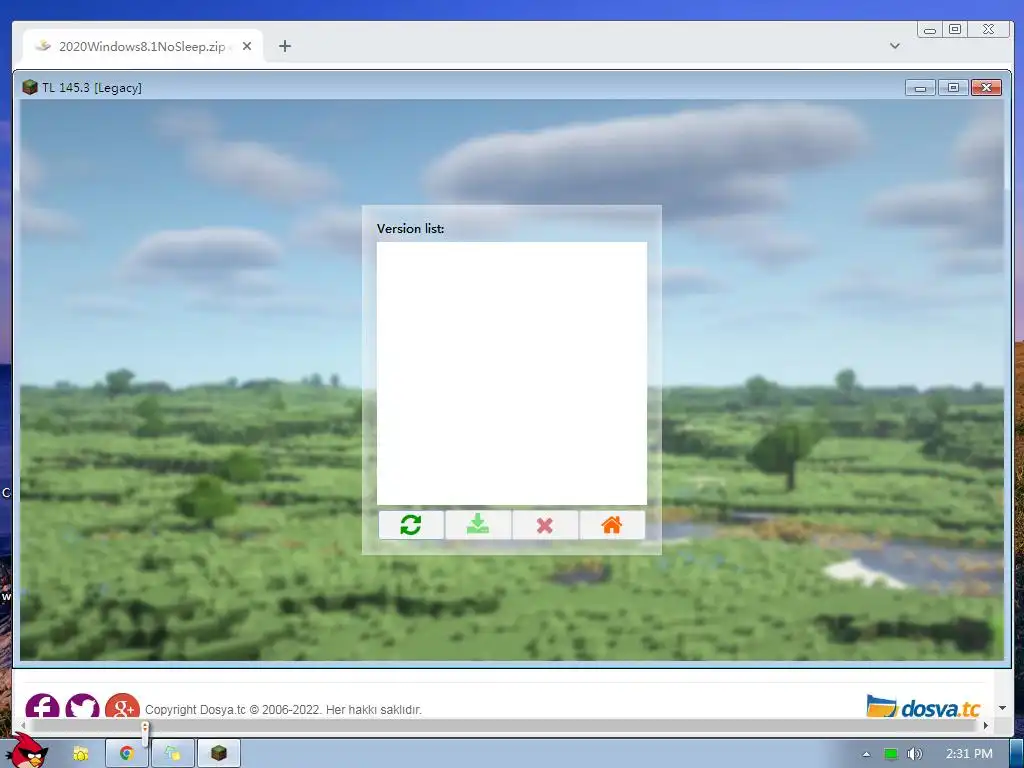
Task: Open the volume speaker tray icon
Action: 915,754
